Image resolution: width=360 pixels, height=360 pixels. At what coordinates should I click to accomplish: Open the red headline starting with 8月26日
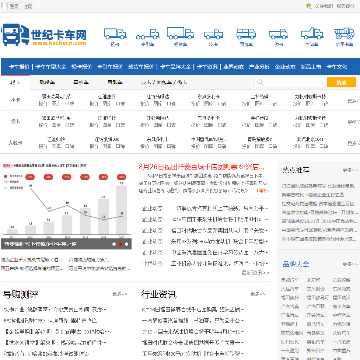pyautogui.click(x=202, y=166)
